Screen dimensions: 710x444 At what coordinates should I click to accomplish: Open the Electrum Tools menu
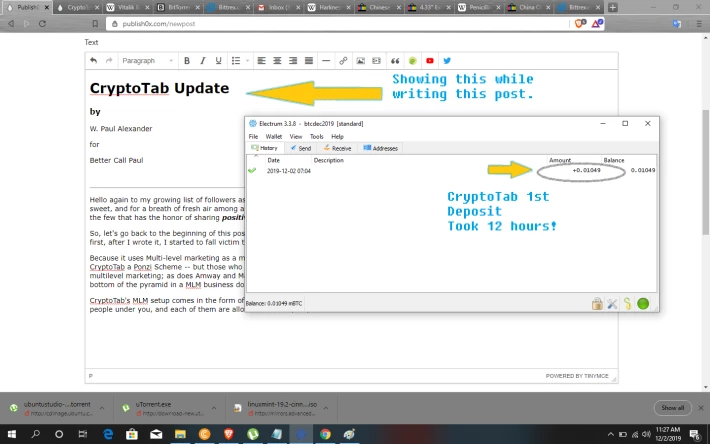317,136
